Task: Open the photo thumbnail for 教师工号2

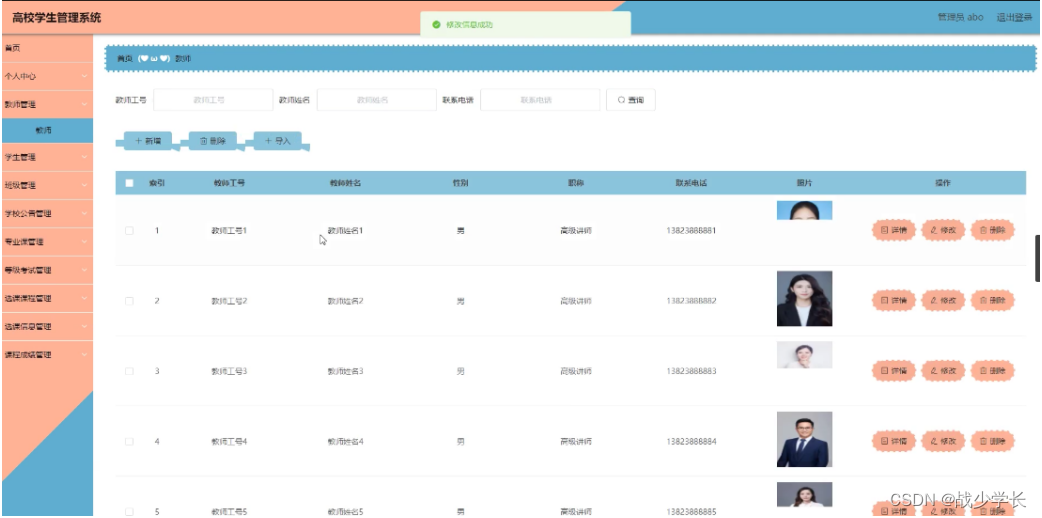Action: pyautogui.click(x=804, y=299)
